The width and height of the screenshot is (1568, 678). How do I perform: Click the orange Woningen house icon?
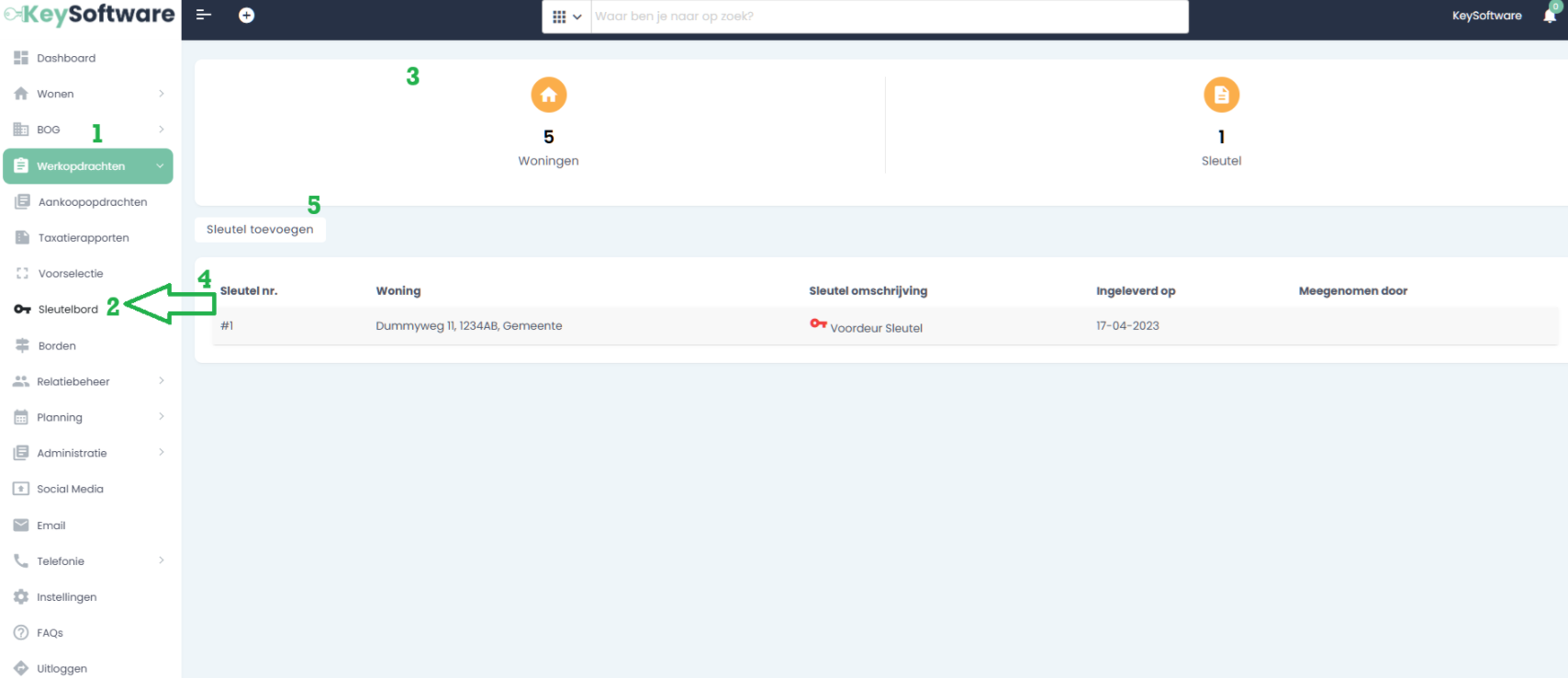click(549, 95)
